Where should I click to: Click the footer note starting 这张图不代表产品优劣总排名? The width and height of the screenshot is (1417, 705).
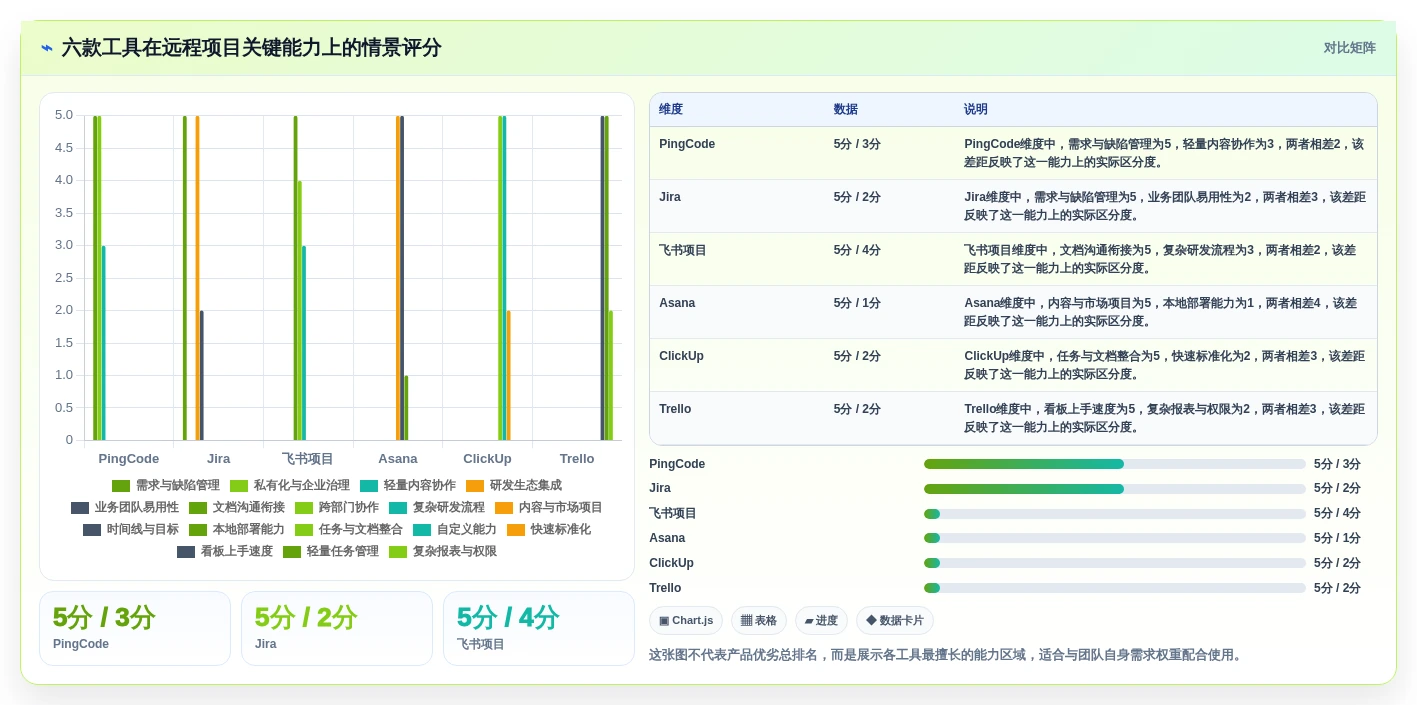(x=947, y=655)
